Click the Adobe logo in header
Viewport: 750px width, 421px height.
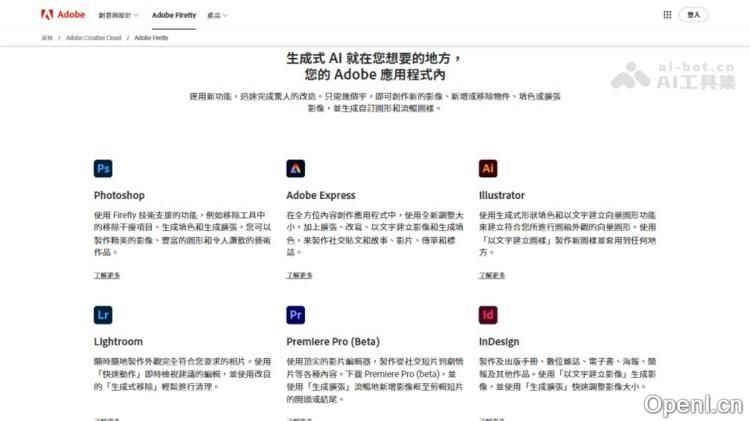(63, 15)
